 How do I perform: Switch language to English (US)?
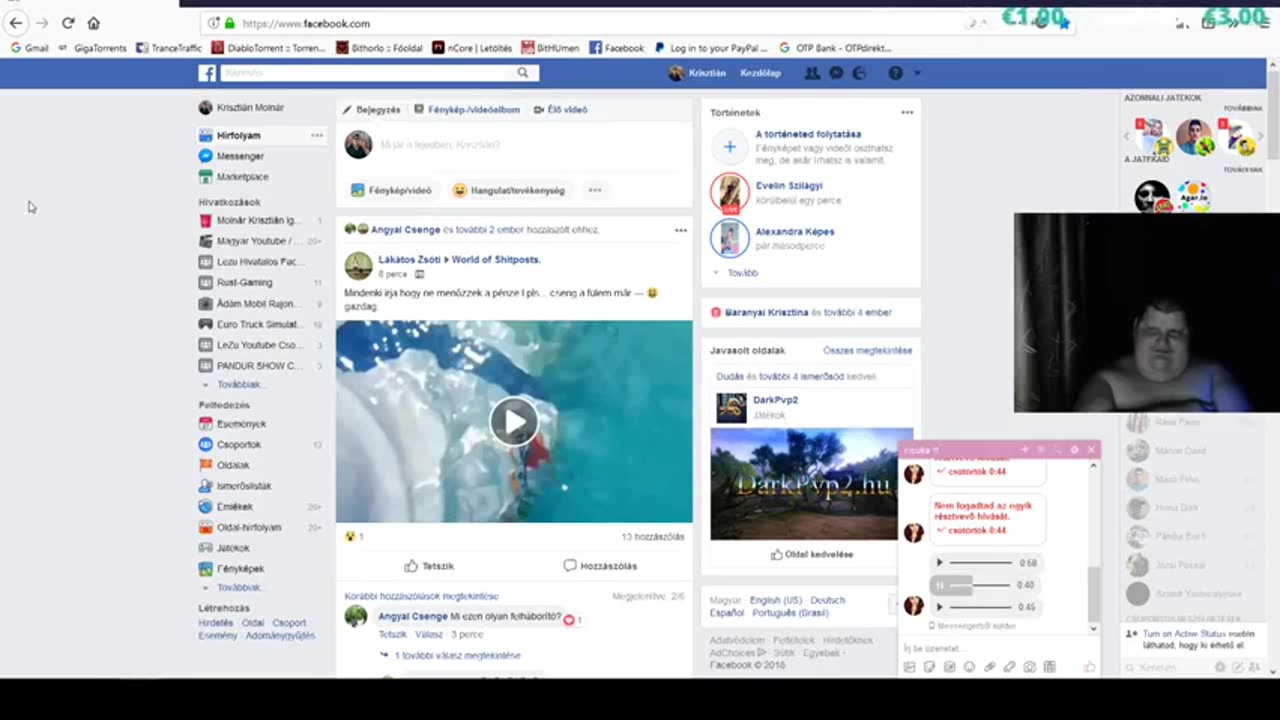pos(777,600)
